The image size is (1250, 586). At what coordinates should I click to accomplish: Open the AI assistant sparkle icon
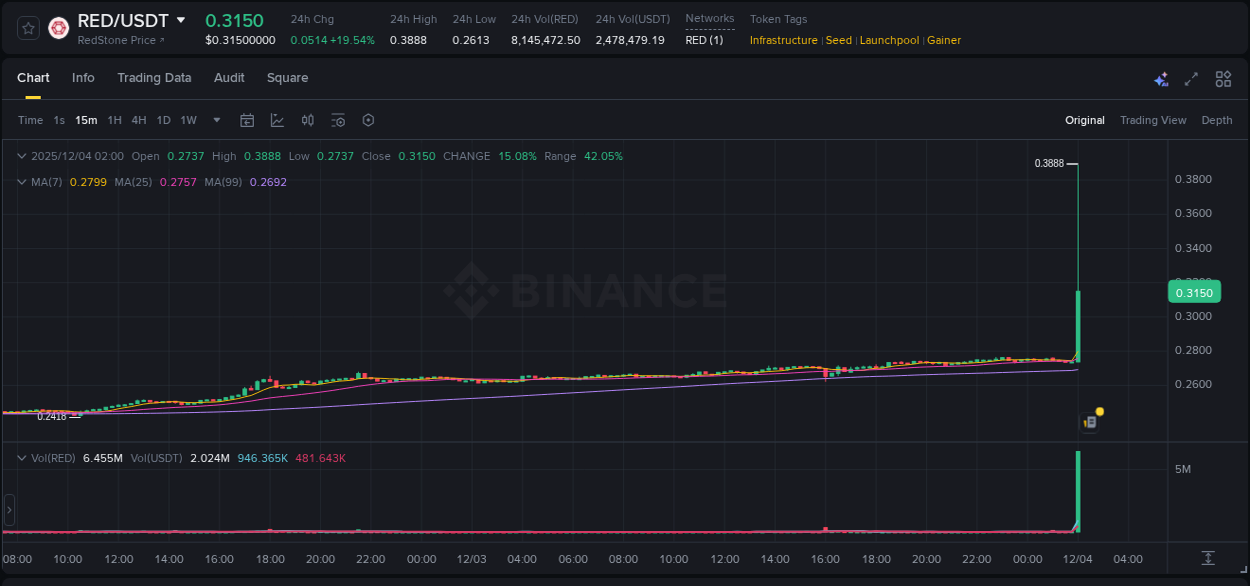point(1160,78)
